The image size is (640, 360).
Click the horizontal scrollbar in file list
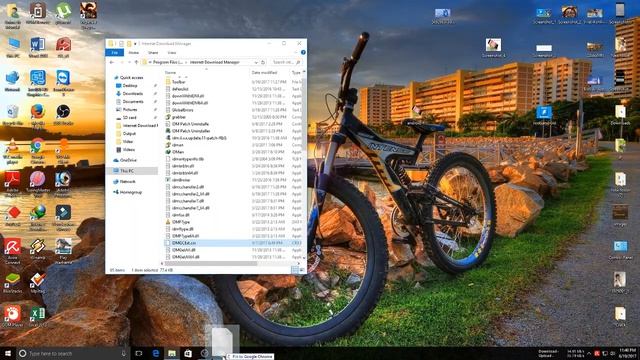click(210, 264)
